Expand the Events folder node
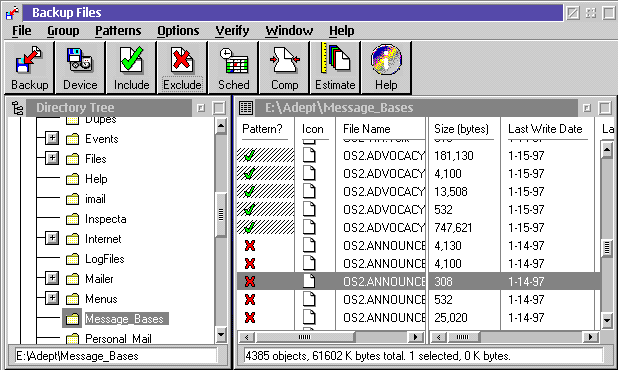 click(x=52, y=138)
